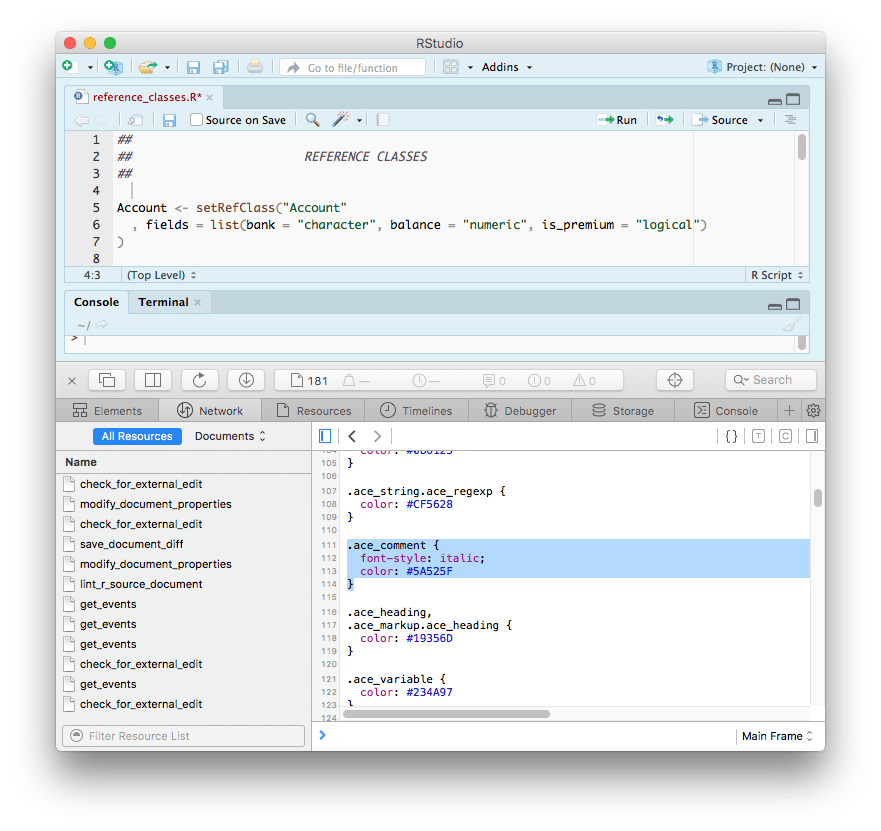Click the pretty print braces icon
881x831 pixels.
point(731,436)
